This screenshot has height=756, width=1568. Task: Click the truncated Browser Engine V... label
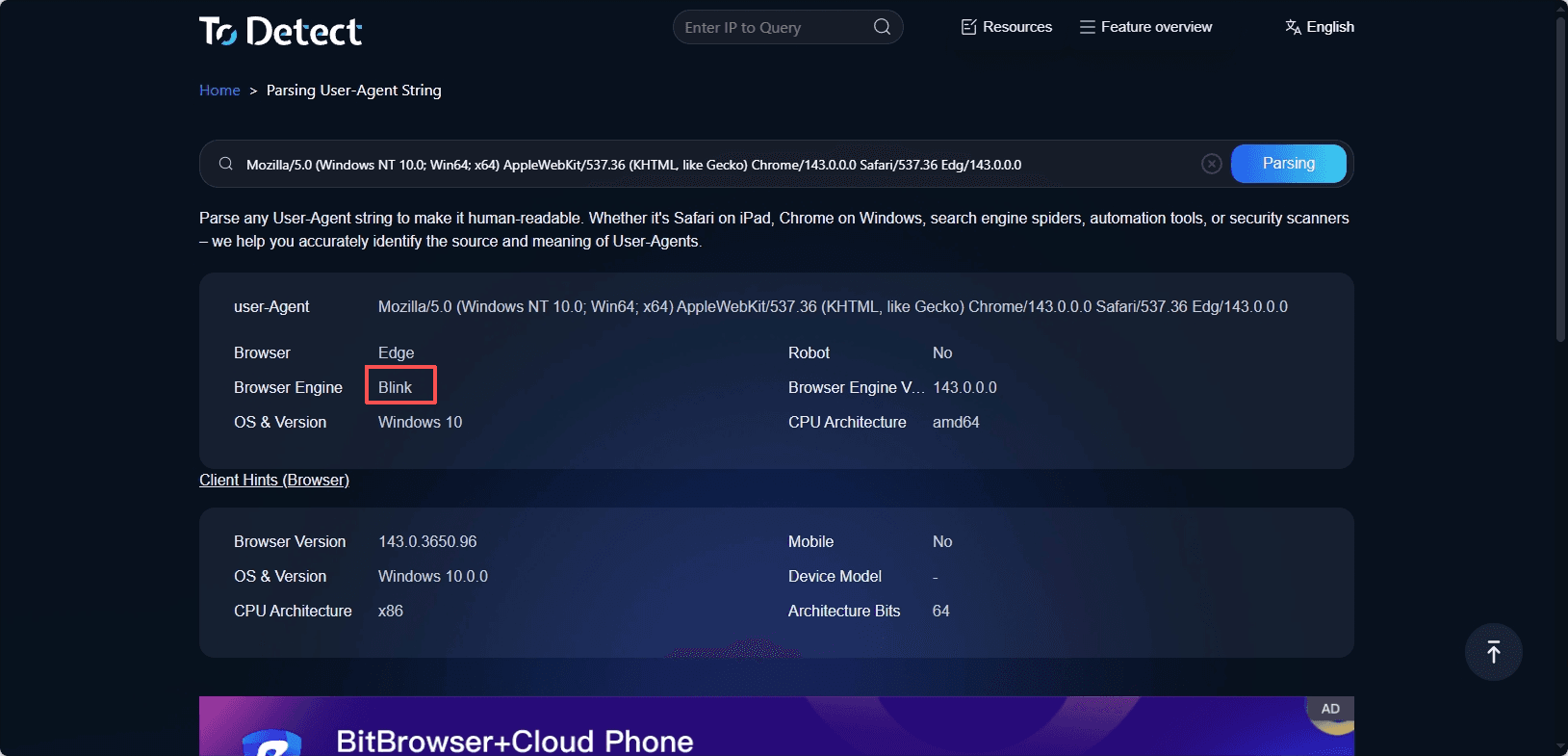click(x=855, y=387)
